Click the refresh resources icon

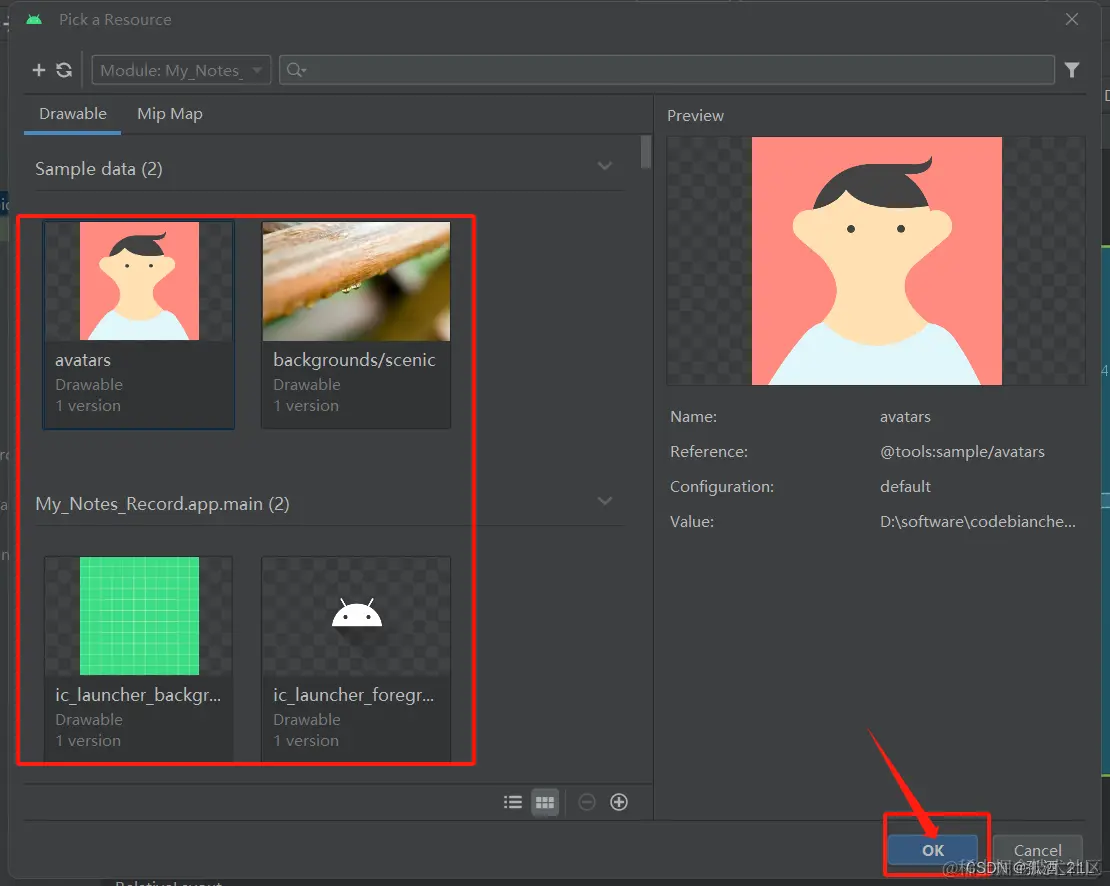click(64, 70)
